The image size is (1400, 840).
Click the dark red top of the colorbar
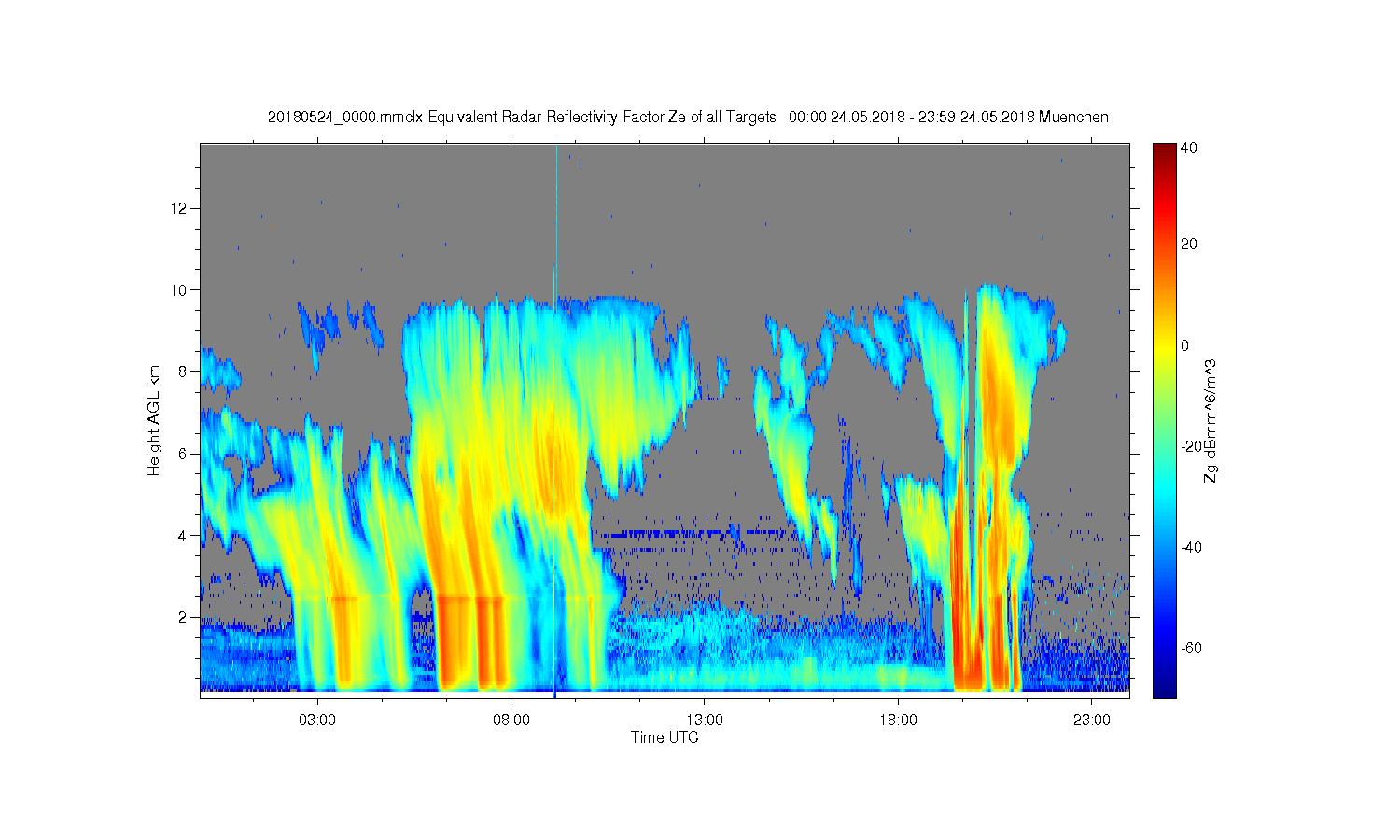coord(1164,151)
